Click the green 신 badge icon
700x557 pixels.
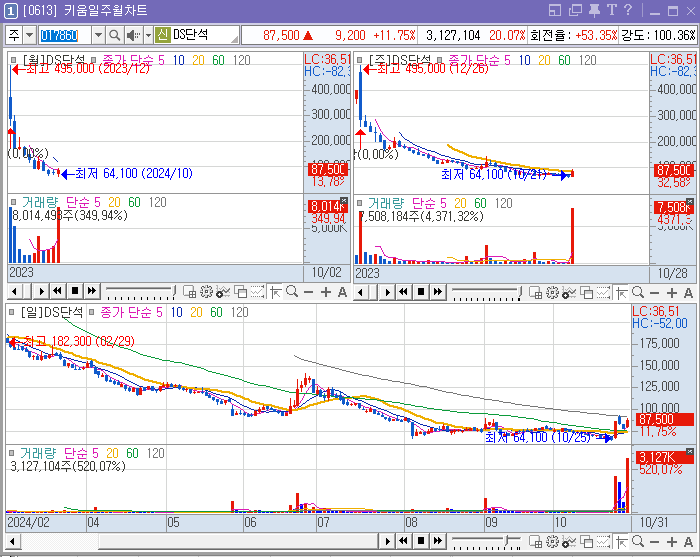162,35
